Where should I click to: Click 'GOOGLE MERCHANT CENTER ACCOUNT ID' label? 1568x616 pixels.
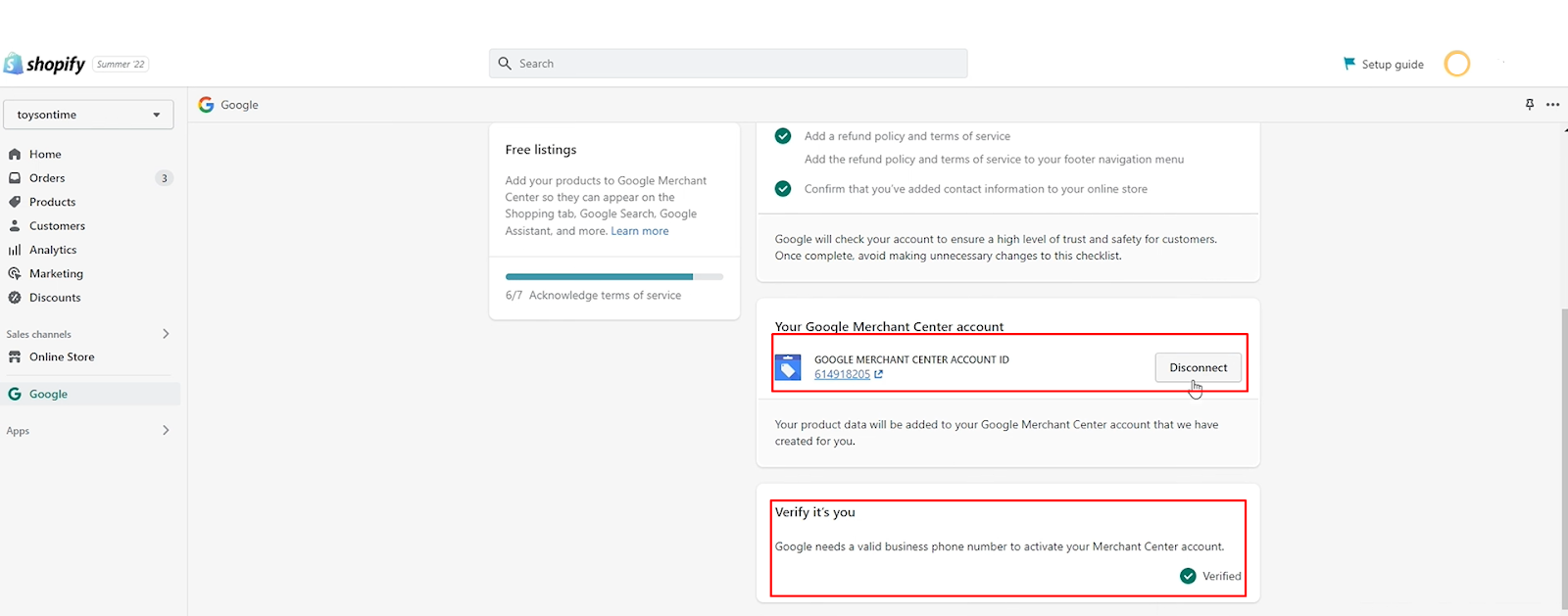911,359
